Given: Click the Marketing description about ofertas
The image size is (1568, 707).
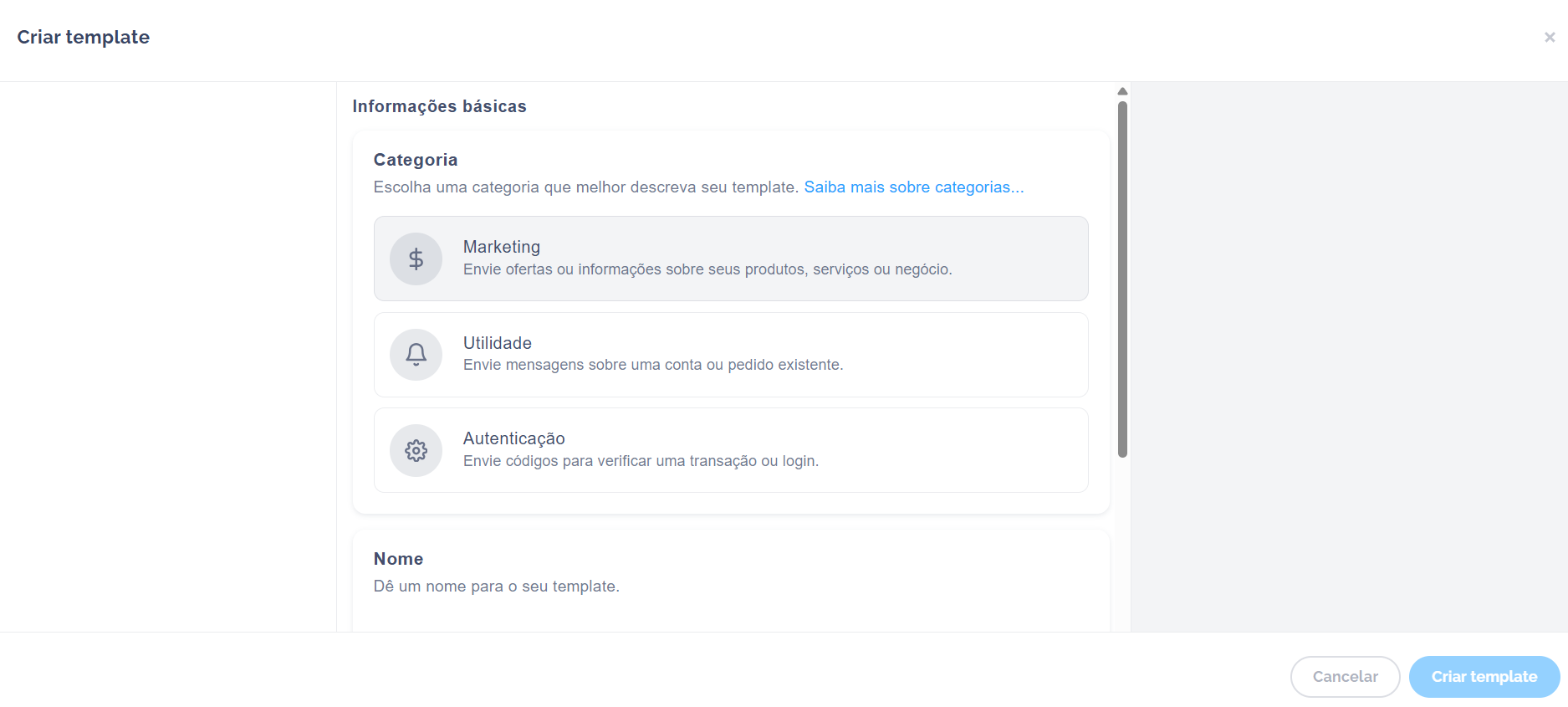Looking at the screenshot, I should coord(707,269).
